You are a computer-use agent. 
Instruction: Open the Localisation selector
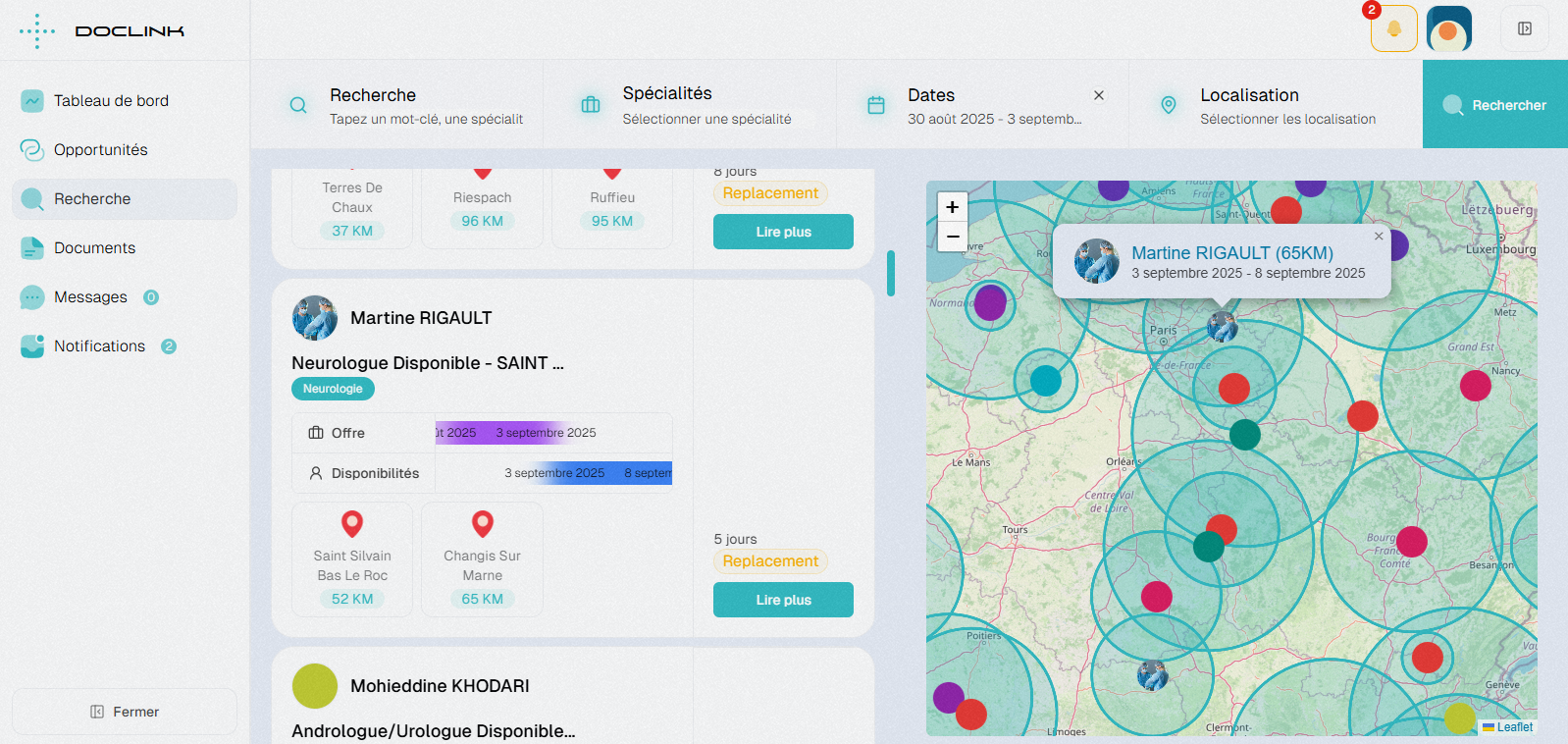coord(1276,105)
